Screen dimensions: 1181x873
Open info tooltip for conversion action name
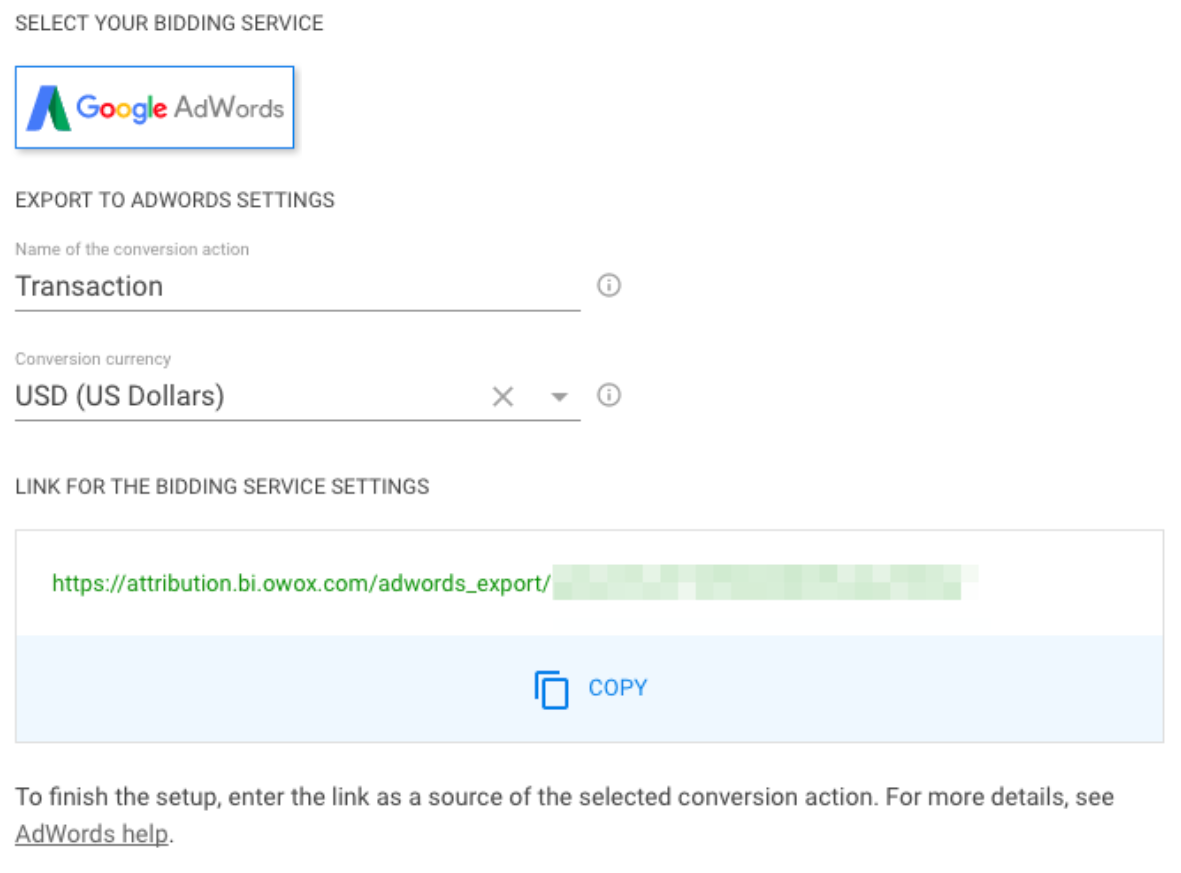click(x=609, y=285)
